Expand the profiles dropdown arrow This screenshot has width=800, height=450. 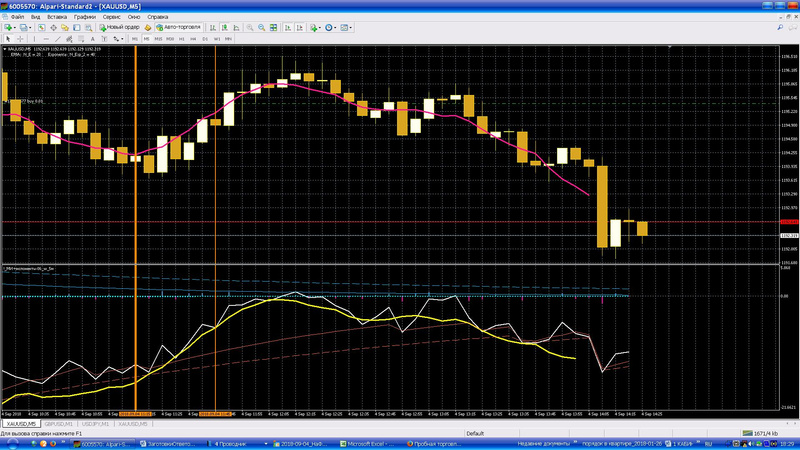coord(32,28)
